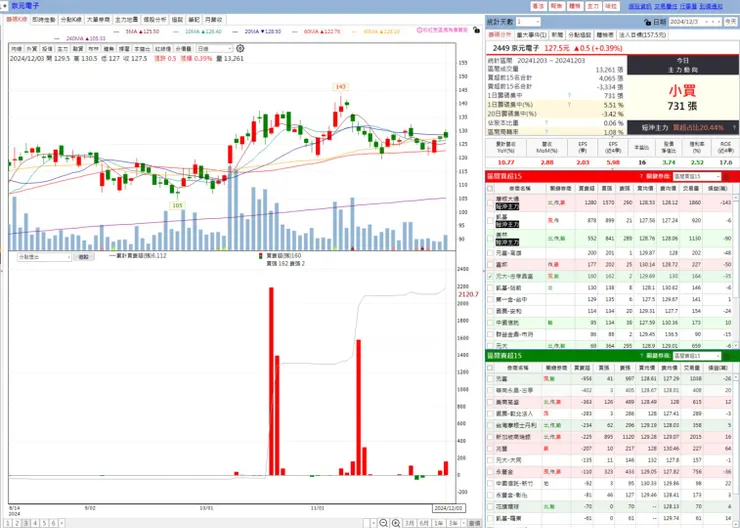Switch to the 主力地圖 tab
Image resolution: width=740 pixels, height=528 pixels.
pos(126,20)
